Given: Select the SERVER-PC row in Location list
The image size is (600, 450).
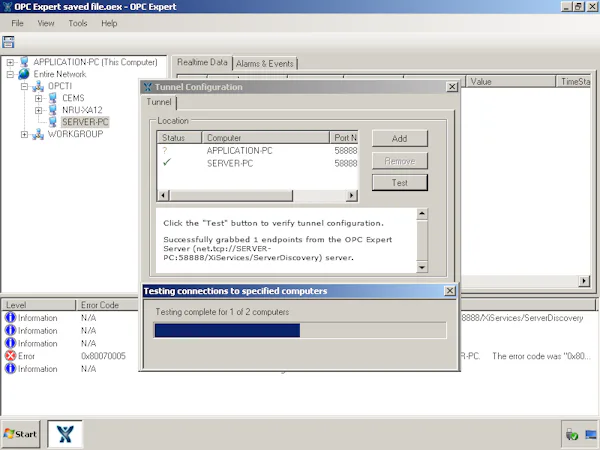Looking at the screenshot, I should [258, 163].
